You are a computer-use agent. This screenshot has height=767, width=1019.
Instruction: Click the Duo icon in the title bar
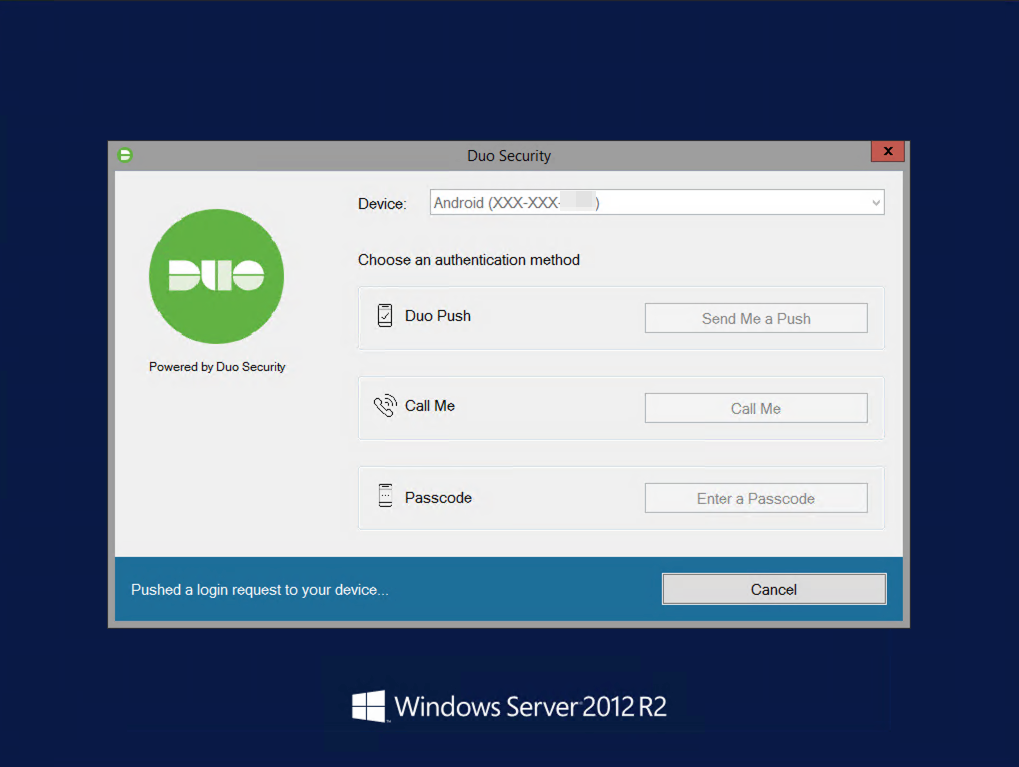(125, 155)
